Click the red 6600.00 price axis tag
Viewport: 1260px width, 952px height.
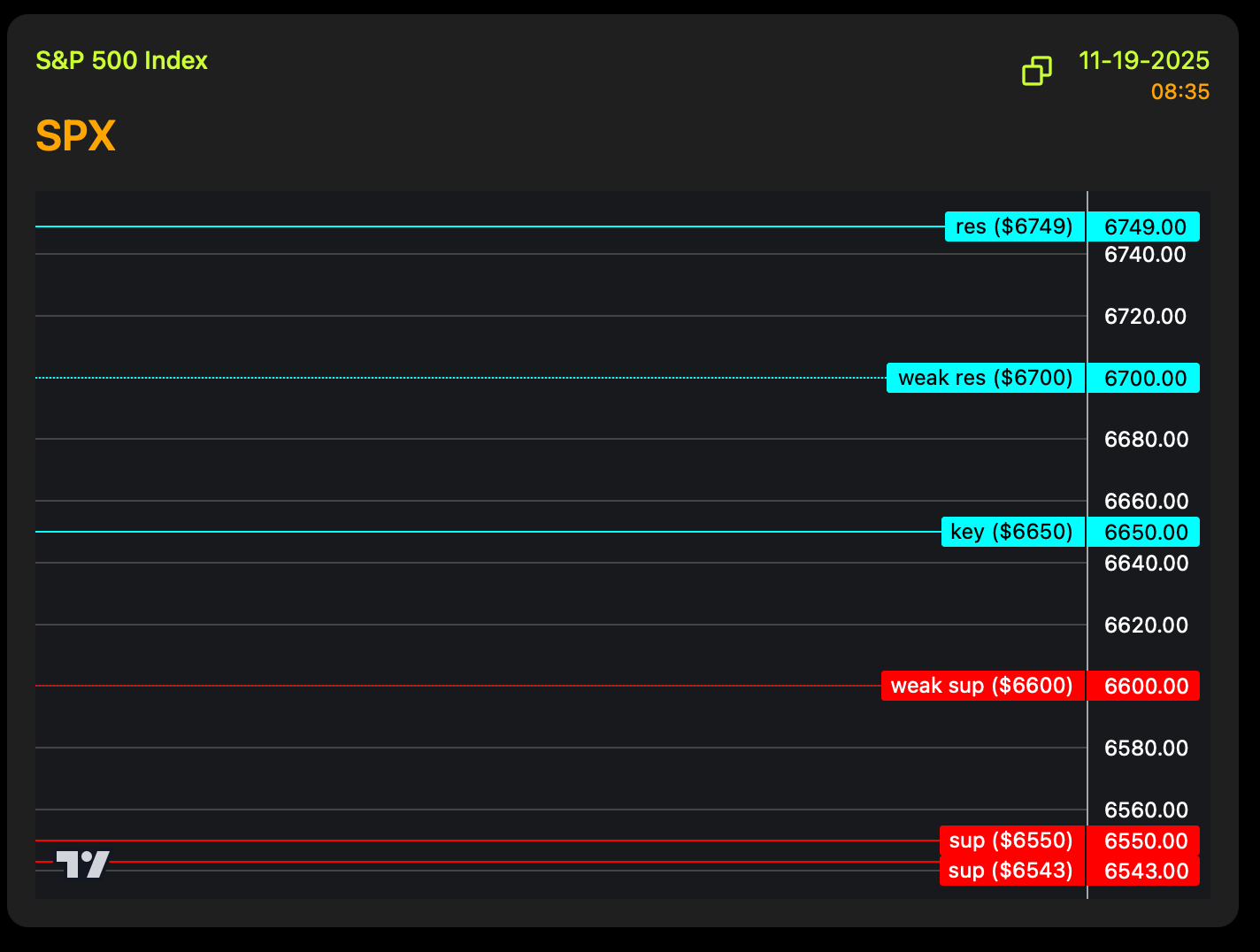click(x=1144, y=686)
